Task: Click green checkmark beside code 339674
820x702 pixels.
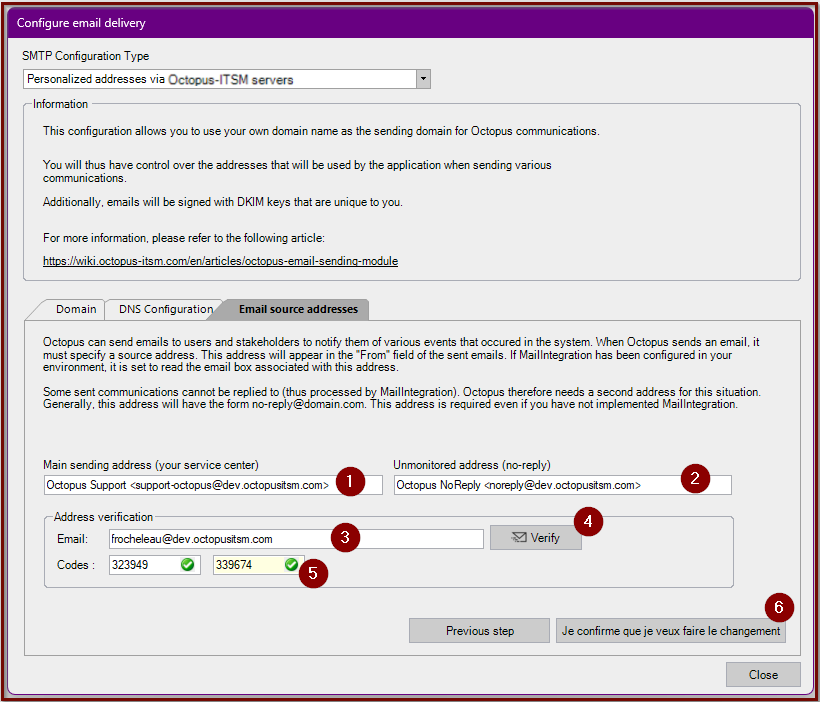Action: (x=291, y=565)
